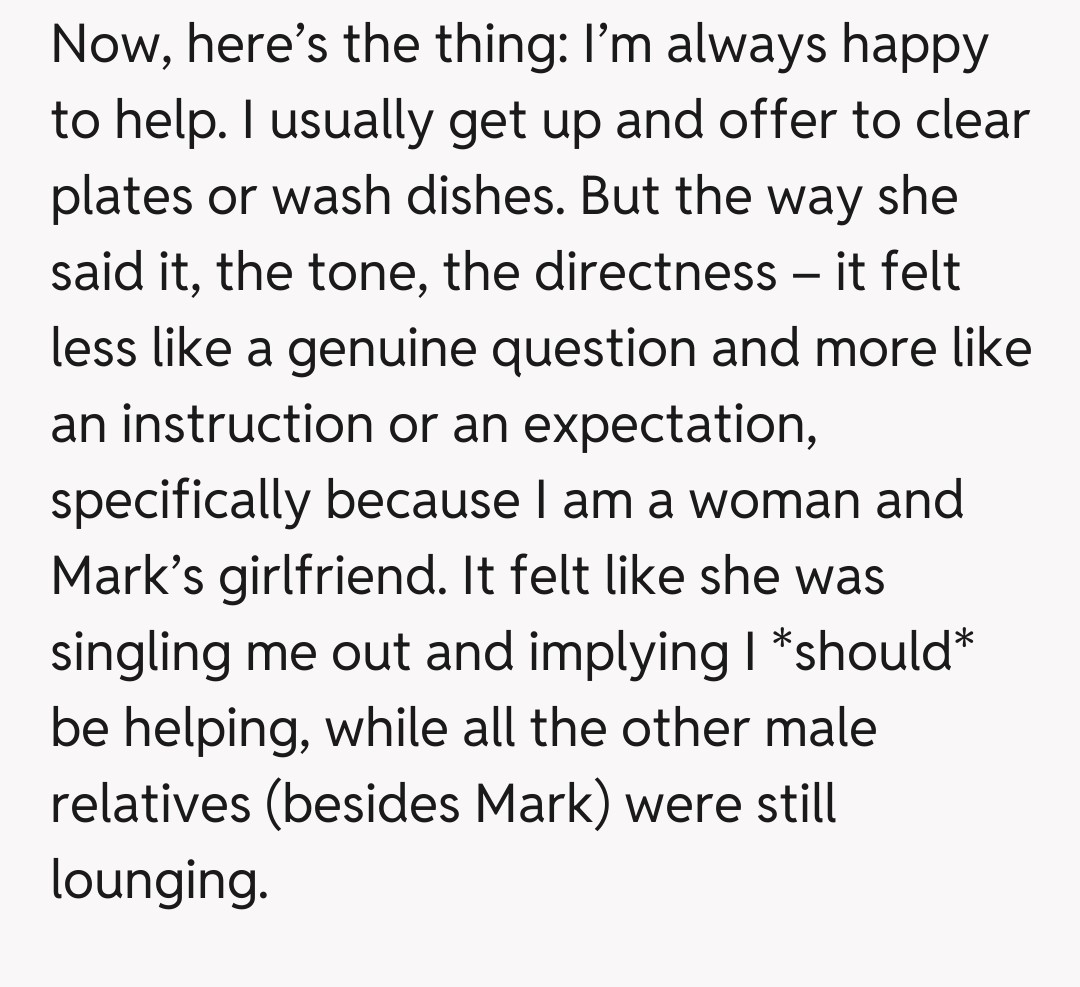The image size is (1080, 987).
Task: Click the word "directness" in the text
Action: point(653,272)
